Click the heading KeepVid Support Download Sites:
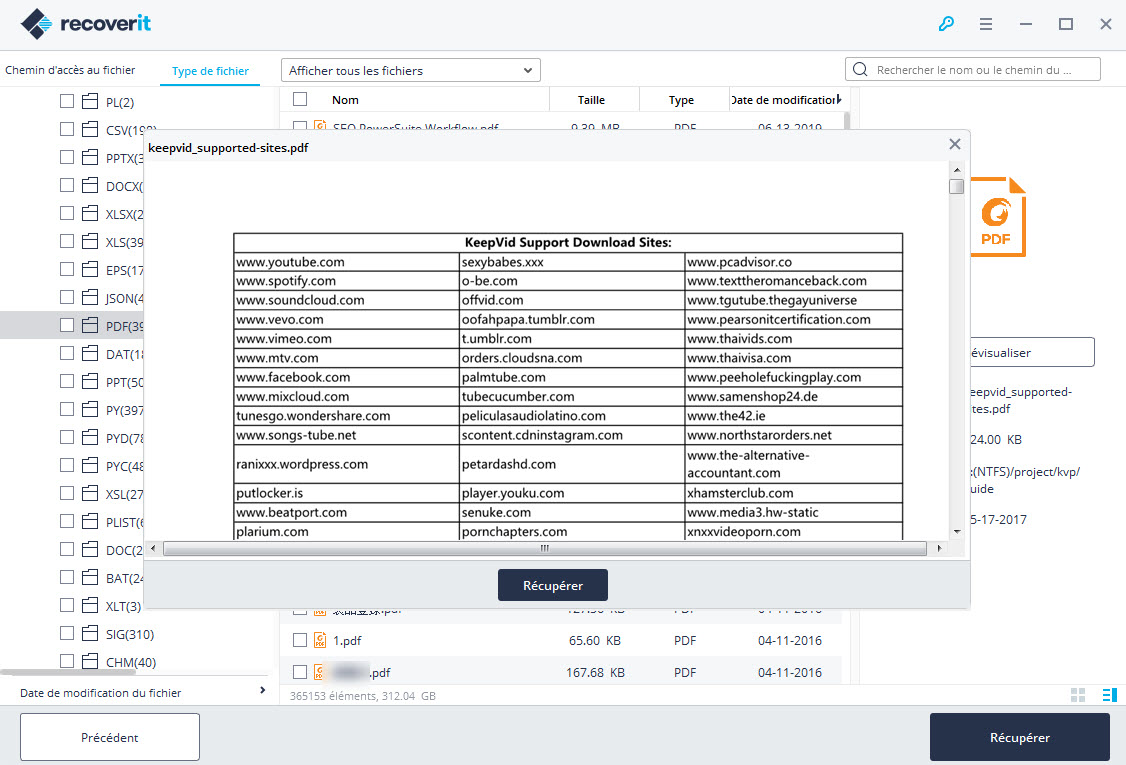This screenshot has width=1126, height=765. tap(568, 243)
